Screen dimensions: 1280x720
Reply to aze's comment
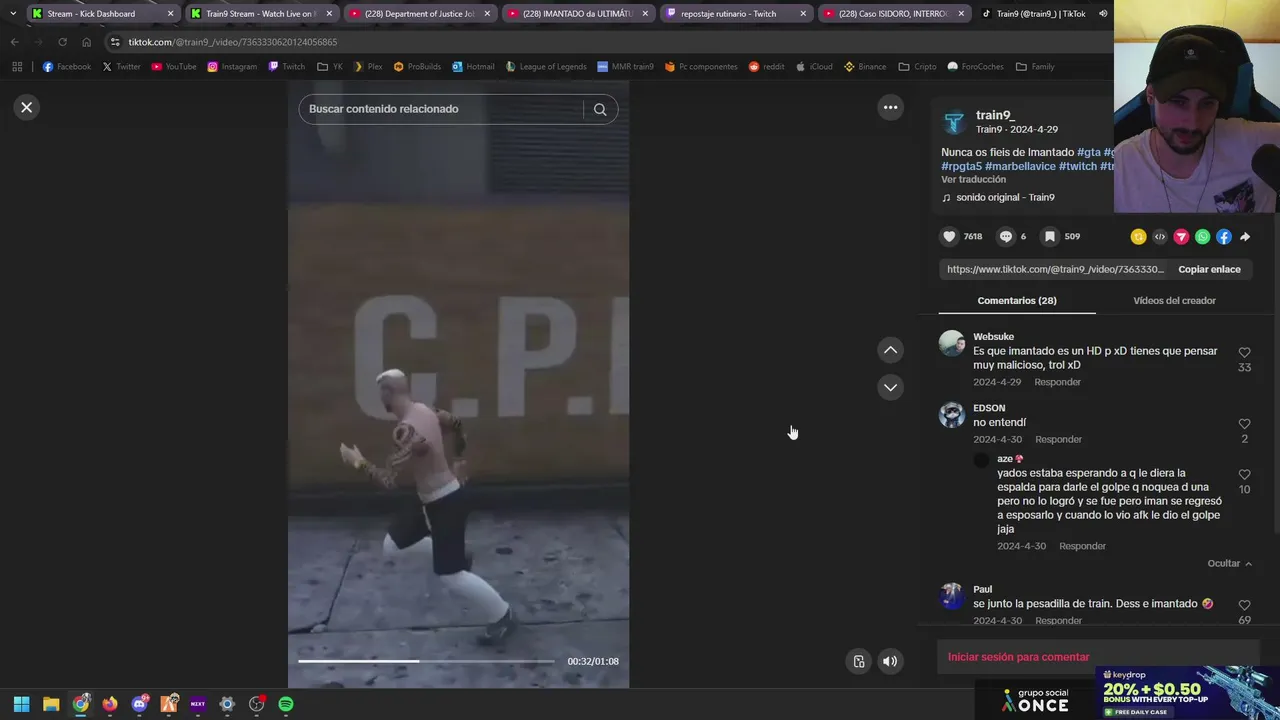click(x=1082, y=546)
